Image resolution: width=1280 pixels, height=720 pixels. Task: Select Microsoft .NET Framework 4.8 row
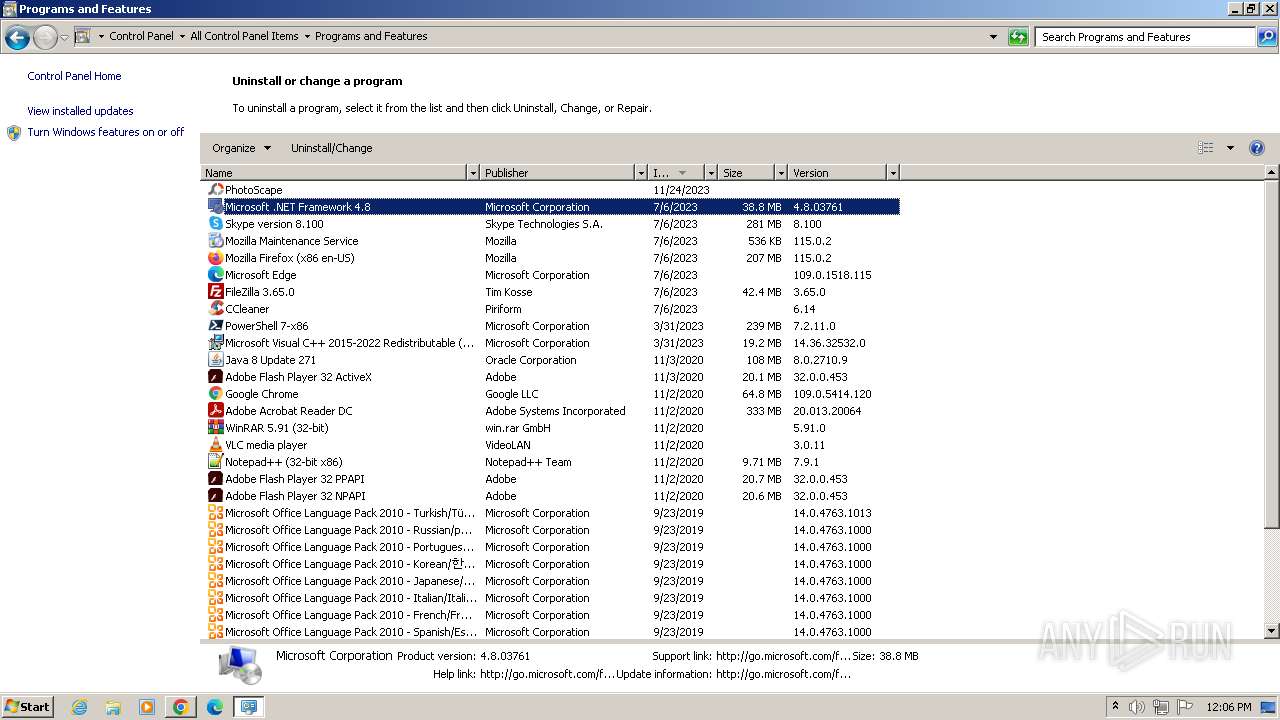click(x=552, y=207)
